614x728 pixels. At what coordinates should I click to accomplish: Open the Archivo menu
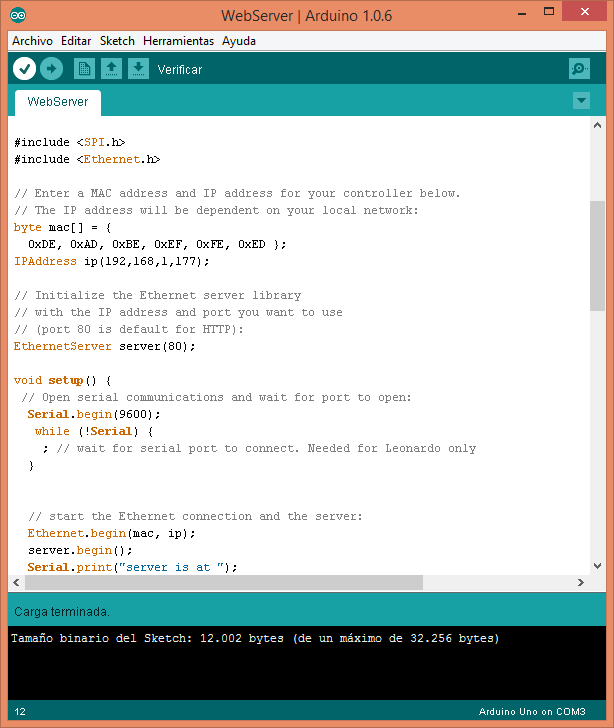pos(33,41)
